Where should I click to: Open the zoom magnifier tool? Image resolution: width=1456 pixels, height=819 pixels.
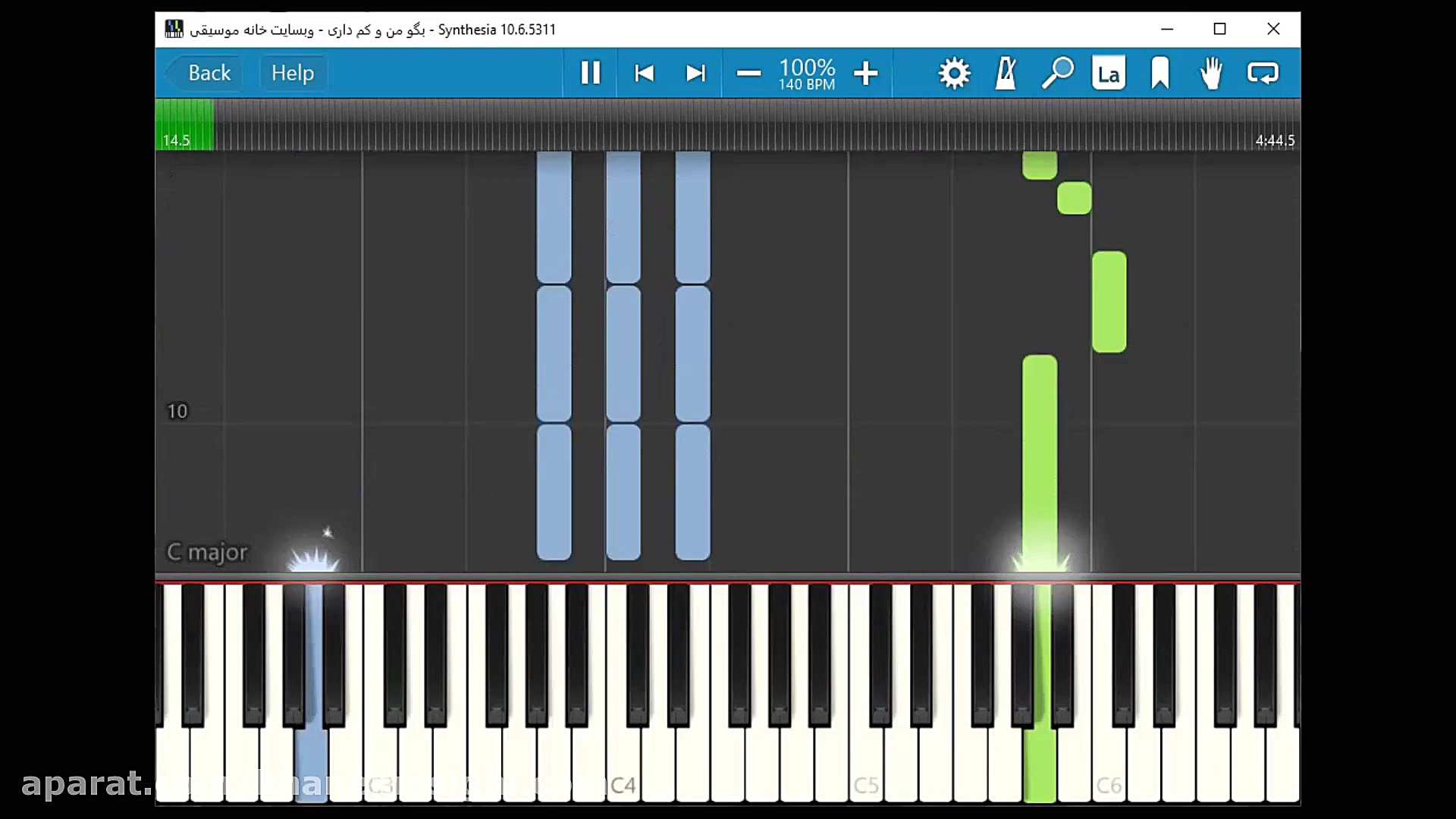pyautogui.click(x=1057, y=74)
